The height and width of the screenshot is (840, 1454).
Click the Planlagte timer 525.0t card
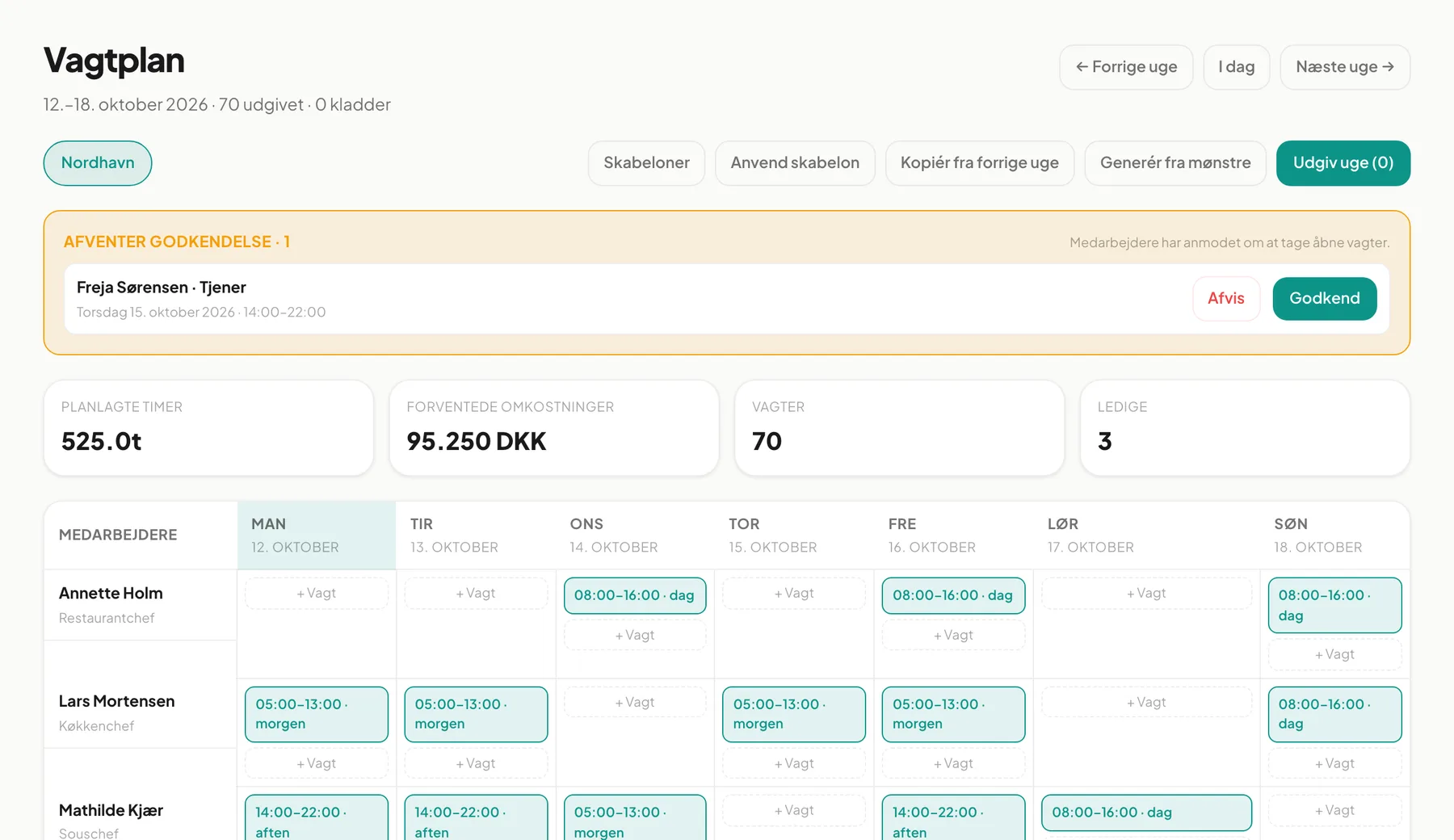point(208,428)
